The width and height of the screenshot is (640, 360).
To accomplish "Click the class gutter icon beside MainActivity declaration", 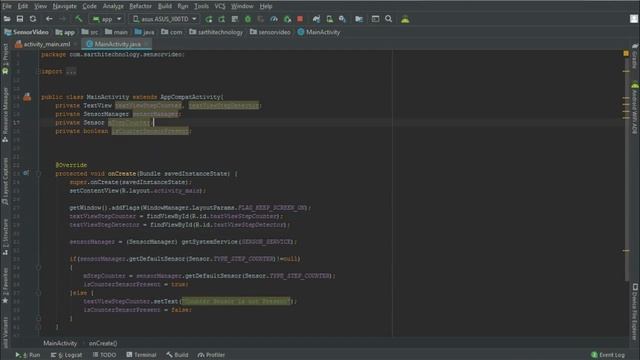I will (x=27, y=97).
